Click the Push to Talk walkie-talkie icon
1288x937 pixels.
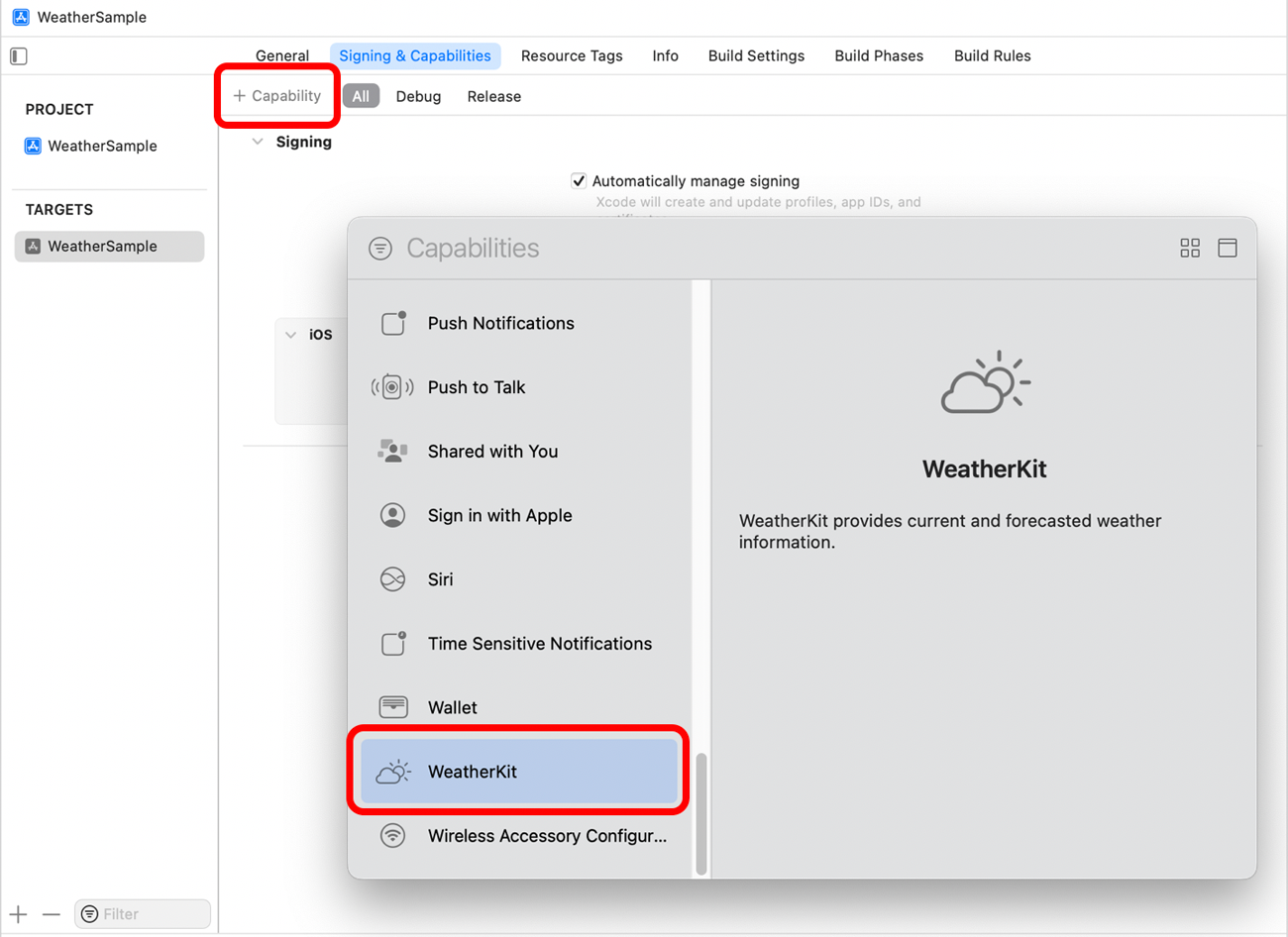pos(392,387)
